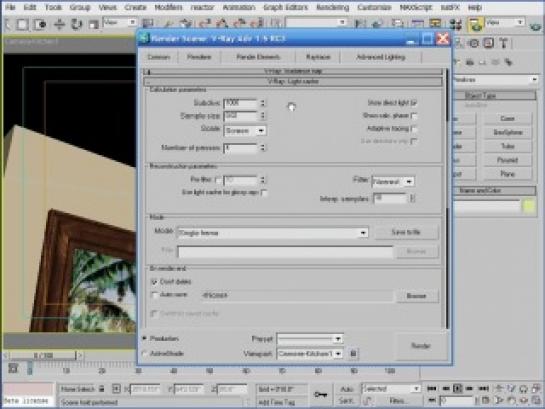Click the Maximize Viewport Toggle icon

point(536,400)
